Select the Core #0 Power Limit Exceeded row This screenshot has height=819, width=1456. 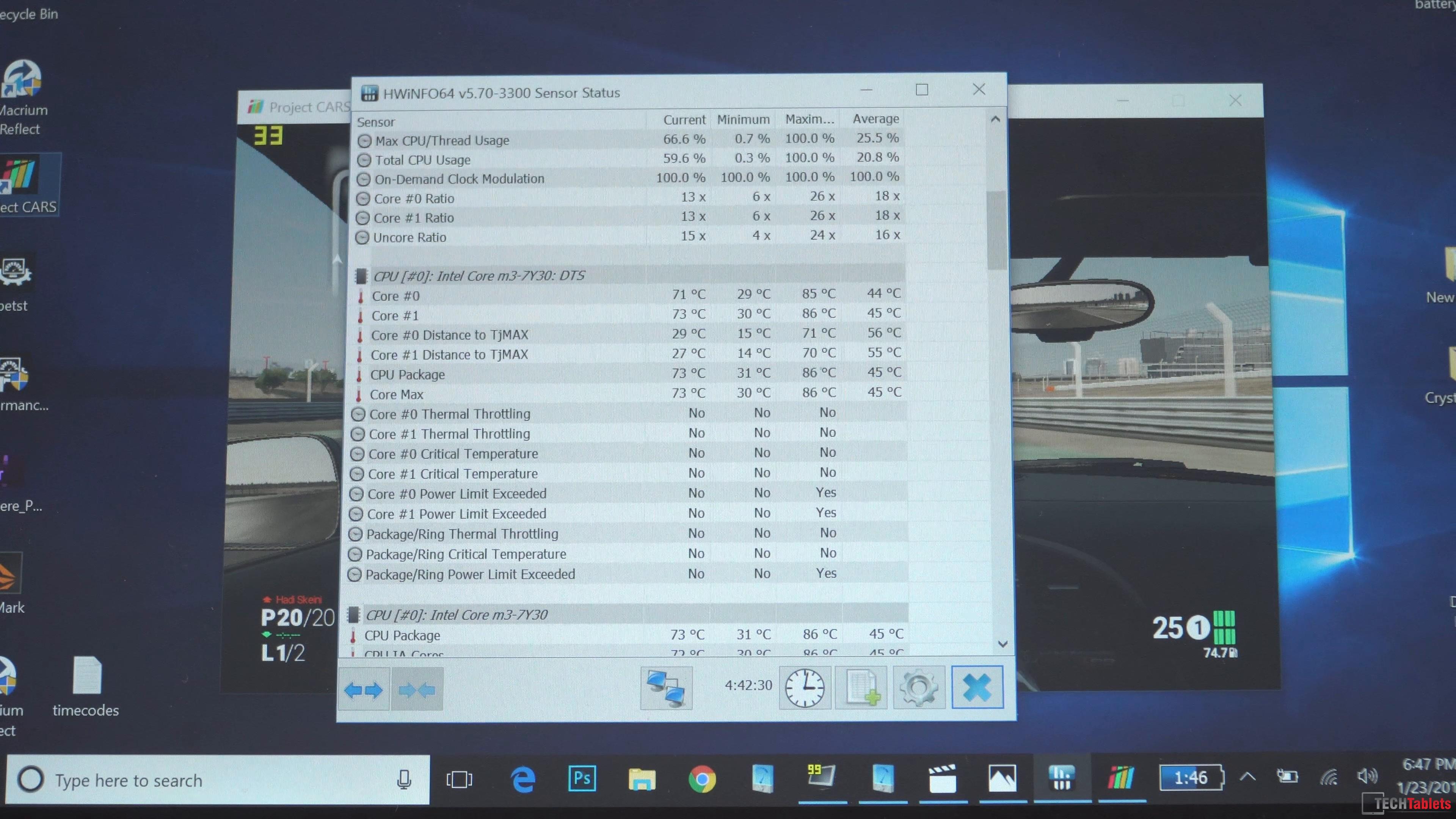click(x=628, y=493)
